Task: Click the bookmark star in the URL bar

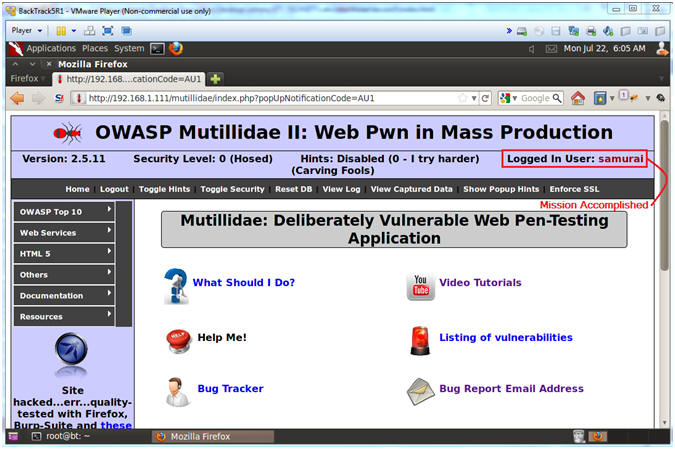Action: point(463,98)
